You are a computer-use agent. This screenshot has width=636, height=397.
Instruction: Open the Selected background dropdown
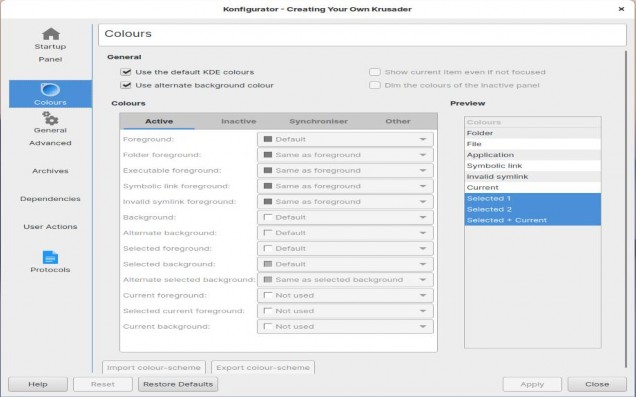[345, 264]
